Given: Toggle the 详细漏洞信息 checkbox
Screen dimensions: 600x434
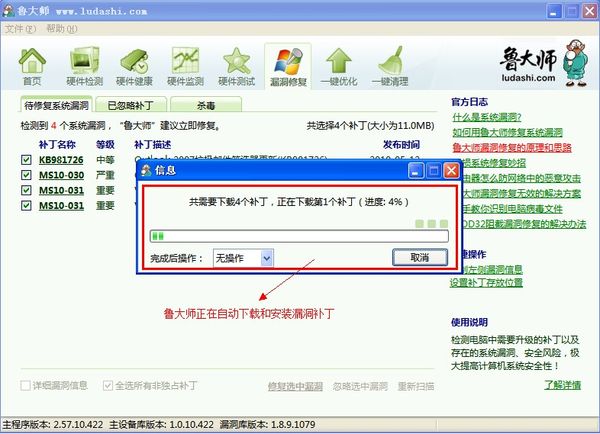Looking at the screenshot, I should click(25, 385).
